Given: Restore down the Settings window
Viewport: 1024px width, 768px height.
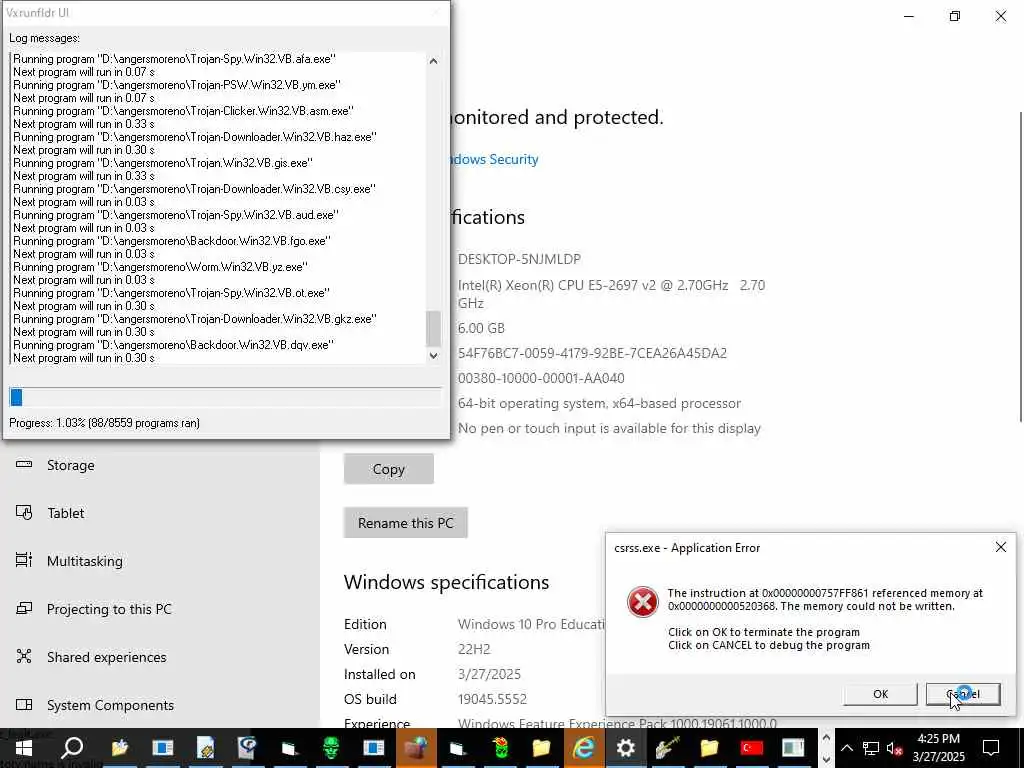Looking at the screenshot, I should 955,16.
